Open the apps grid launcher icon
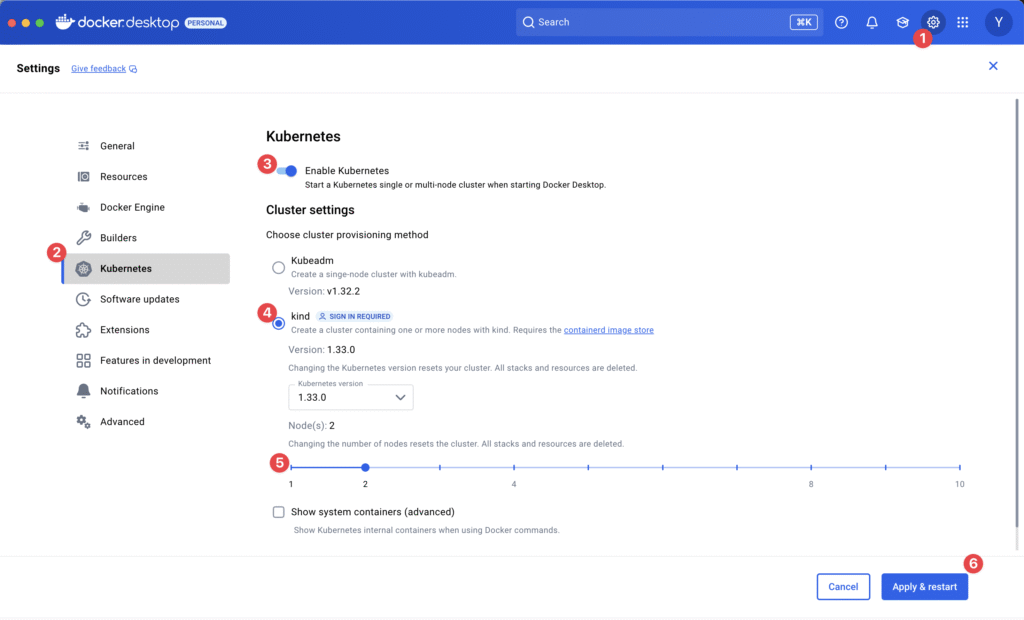Viewport: 1024px width, 620px height. click(963, 22)
